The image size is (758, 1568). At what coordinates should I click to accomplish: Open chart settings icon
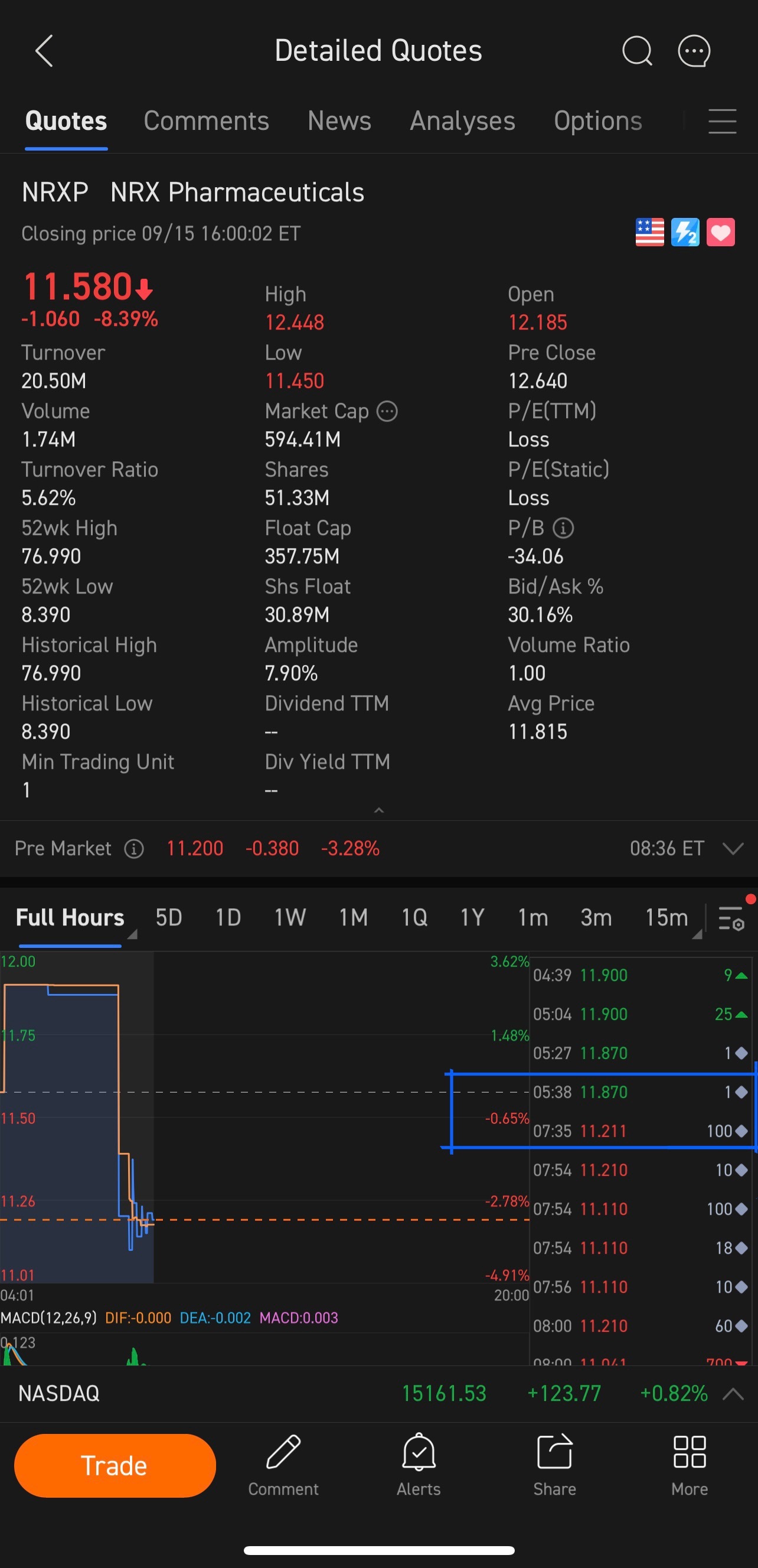[x=731, y=918]
